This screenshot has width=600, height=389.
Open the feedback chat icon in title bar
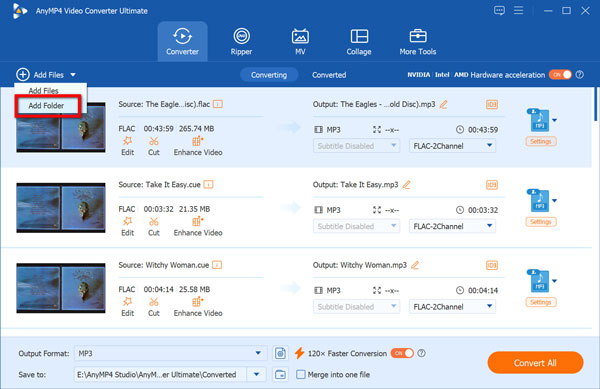499,11
